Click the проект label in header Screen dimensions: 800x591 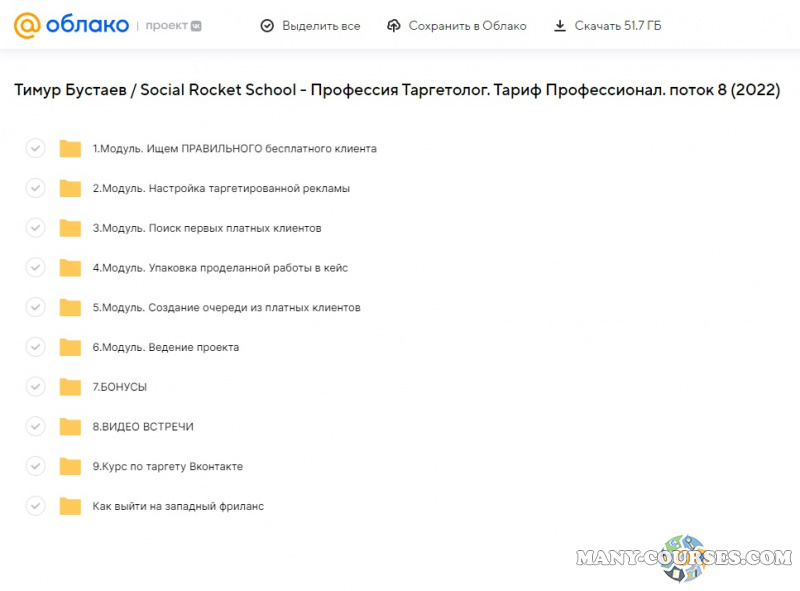[x=165, y=25]
